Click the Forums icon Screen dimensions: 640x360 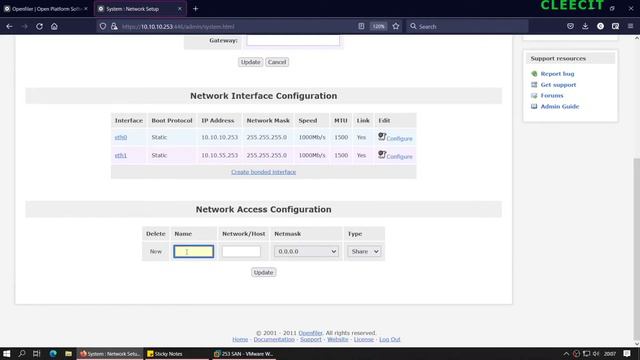pyautogui.click(x=534, y=96)
